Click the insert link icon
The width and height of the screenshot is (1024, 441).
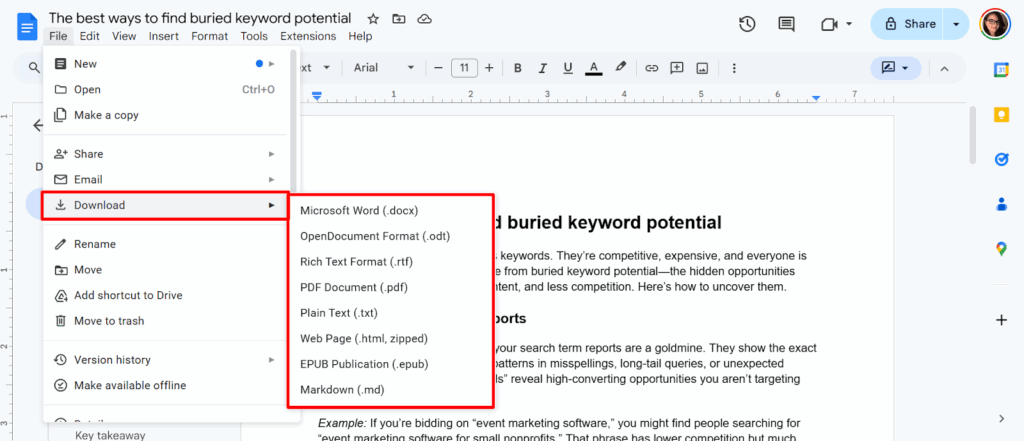(651, 68)
